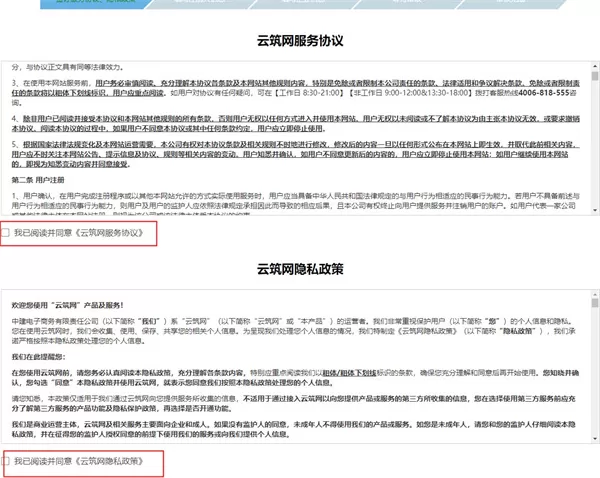Click the hotline number 4006-818-555
This screenshot has height=478, width=600.
point(544,93)
